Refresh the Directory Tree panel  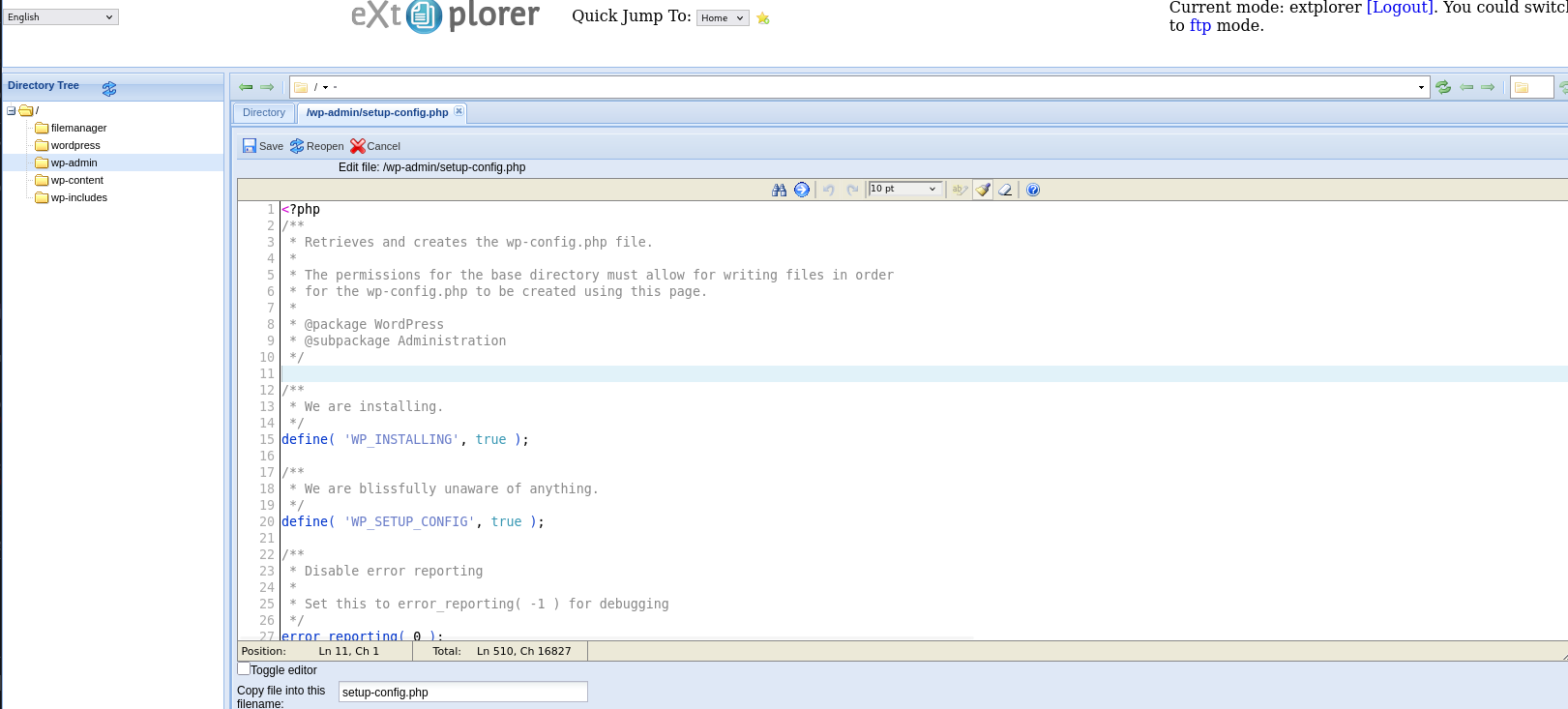109,88
